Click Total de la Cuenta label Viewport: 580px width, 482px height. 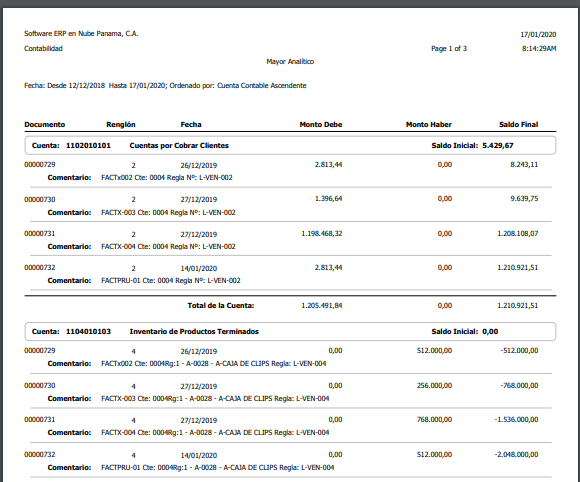pos(220,306)
